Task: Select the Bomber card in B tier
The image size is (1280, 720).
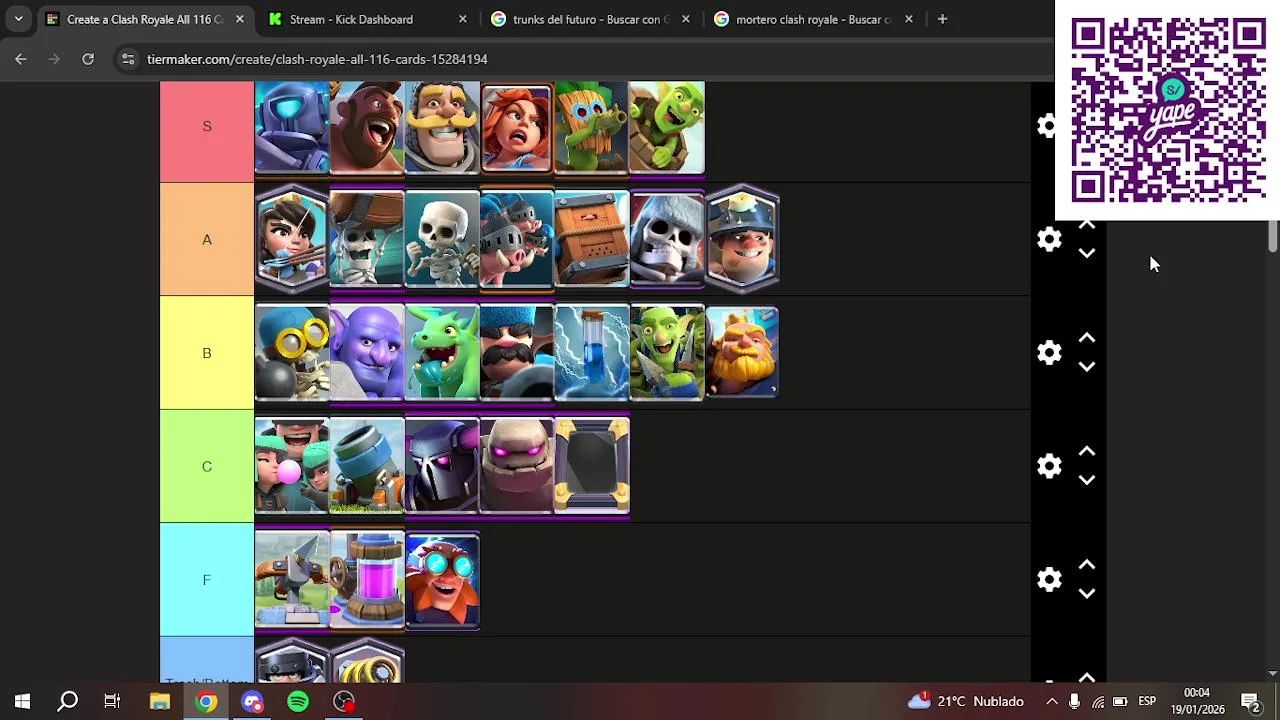Action: point(292,352)
